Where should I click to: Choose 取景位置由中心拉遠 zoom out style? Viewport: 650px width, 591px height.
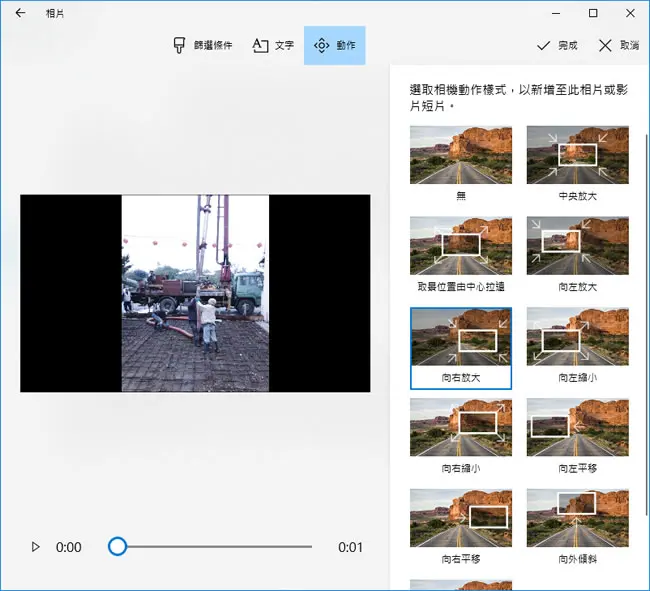point(461,255)
